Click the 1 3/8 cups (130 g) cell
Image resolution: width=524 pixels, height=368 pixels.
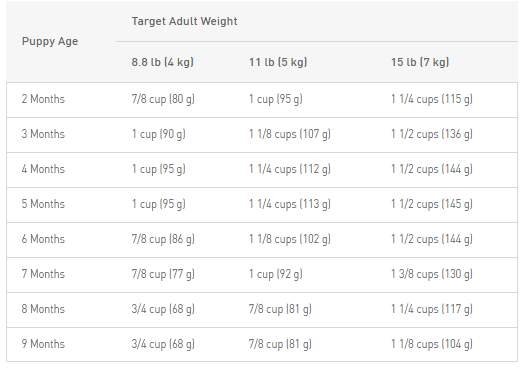pos(432,274)
